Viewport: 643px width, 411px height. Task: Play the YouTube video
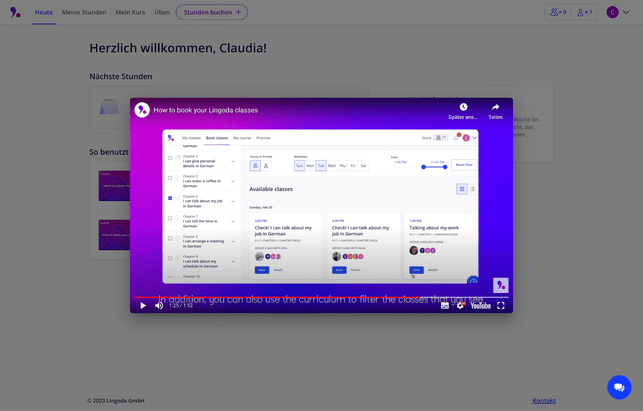(143, 305)
